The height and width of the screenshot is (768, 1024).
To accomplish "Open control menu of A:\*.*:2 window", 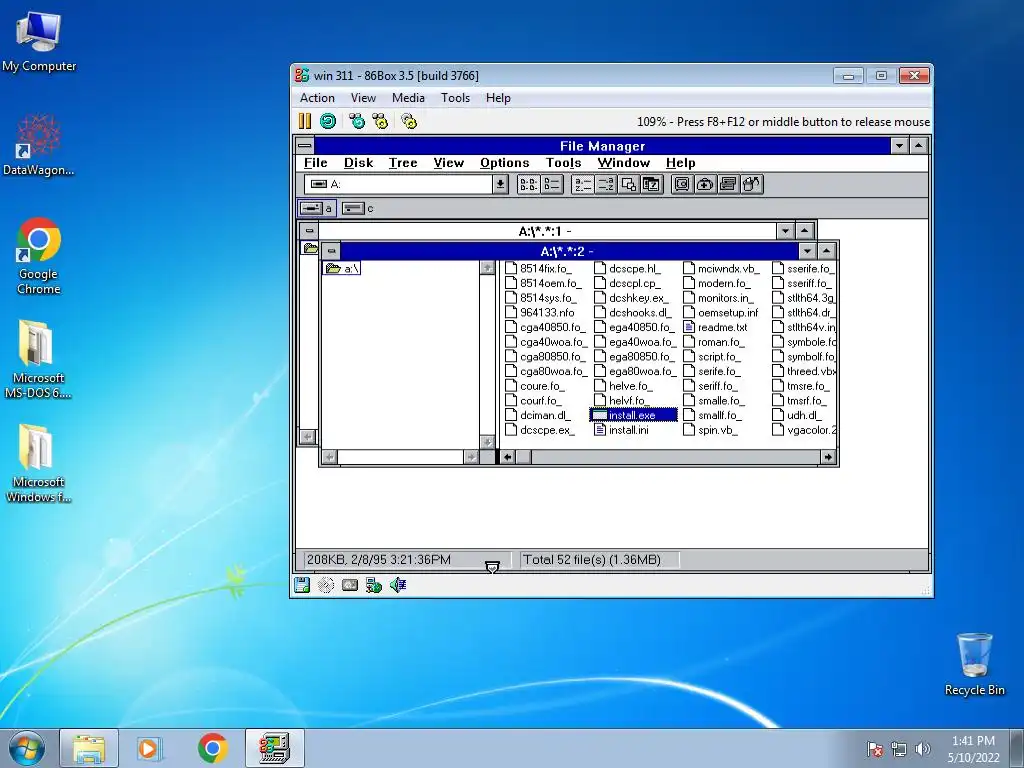I will tap(332, 251).
